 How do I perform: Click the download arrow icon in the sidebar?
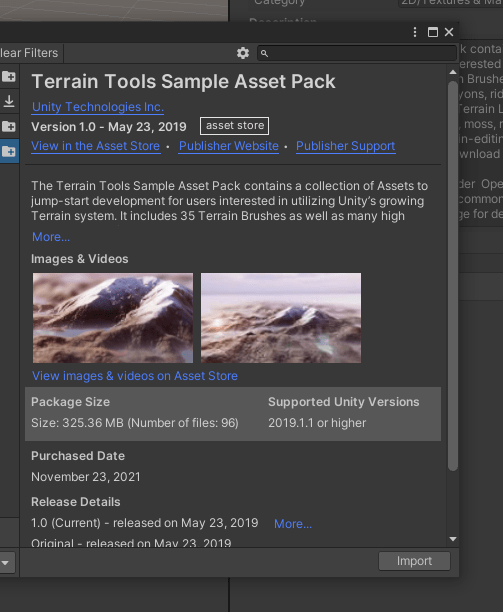[x=9, y=101]
